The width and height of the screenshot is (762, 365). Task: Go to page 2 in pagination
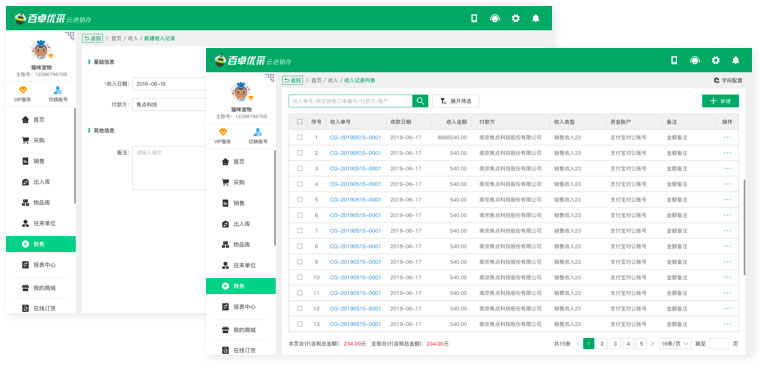pos(602,344)
